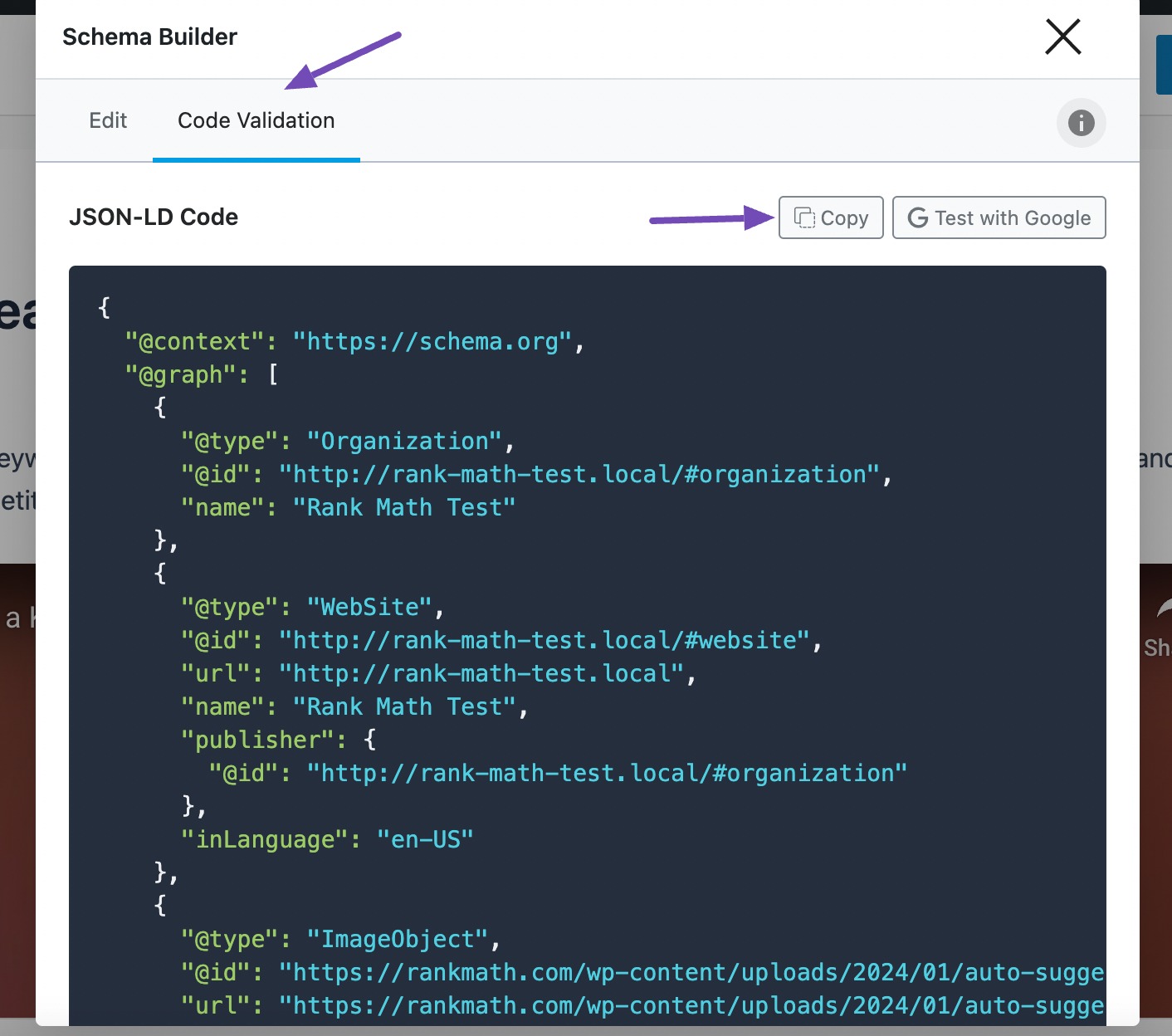This screenshot has width=1172, height=1036.
Task: Click the "inLanguage": "en-US" line
Action: click(x=327, y=840)
